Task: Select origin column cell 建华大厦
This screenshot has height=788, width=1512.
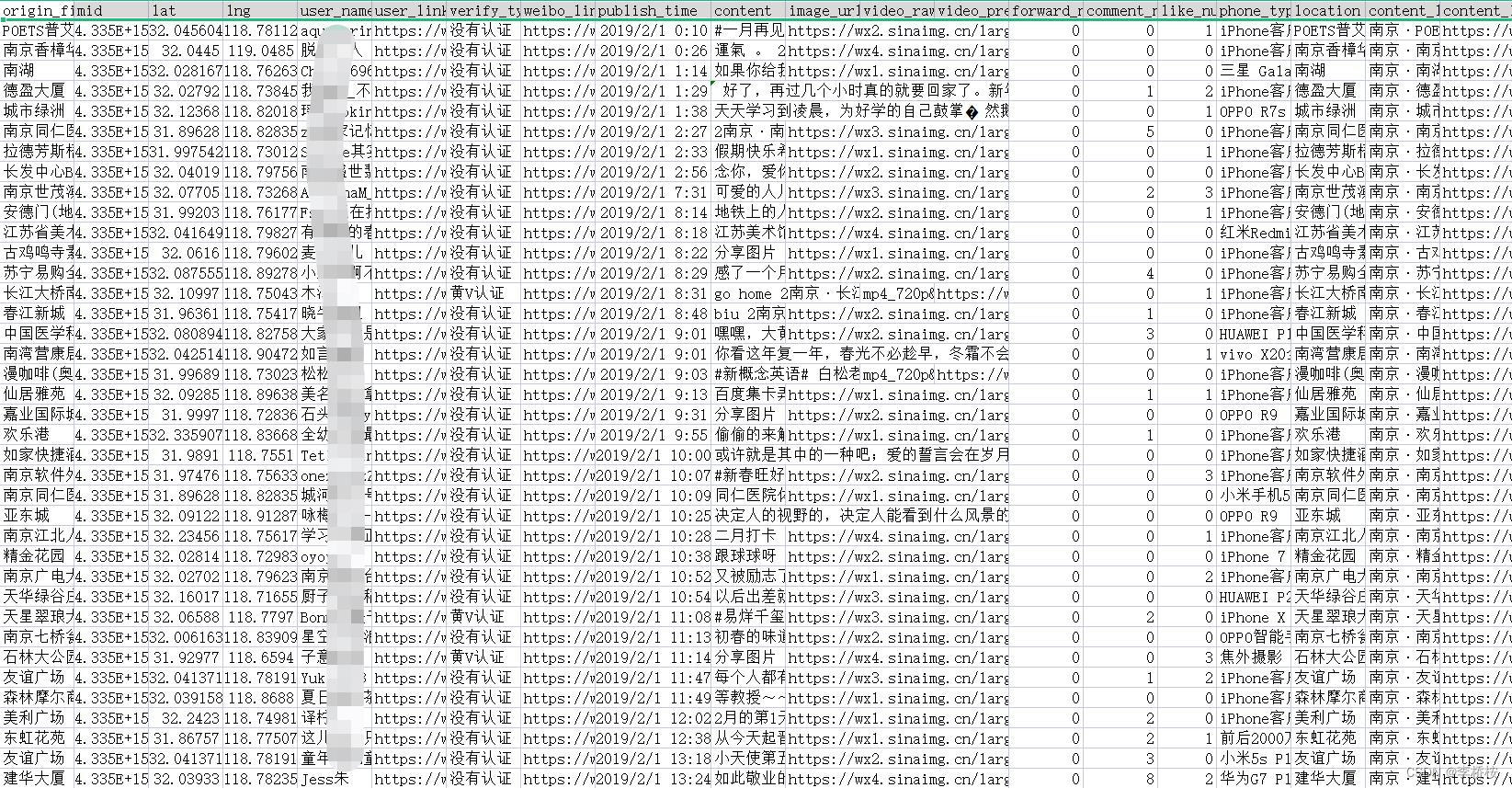Action: click(38, 779)
